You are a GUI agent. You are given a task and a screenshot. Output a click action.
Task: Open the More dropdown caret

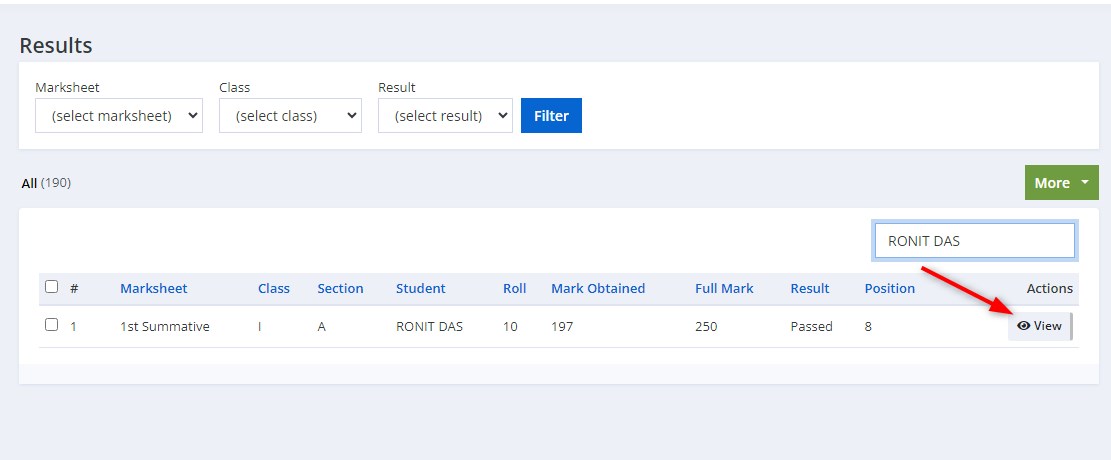[1085, 183]
